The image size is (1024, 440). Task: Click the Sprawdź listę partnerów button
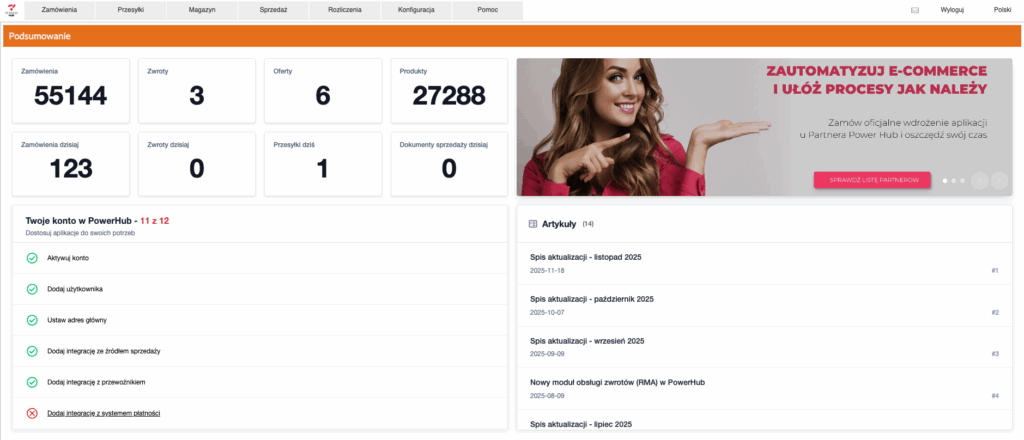click(872, 180)
